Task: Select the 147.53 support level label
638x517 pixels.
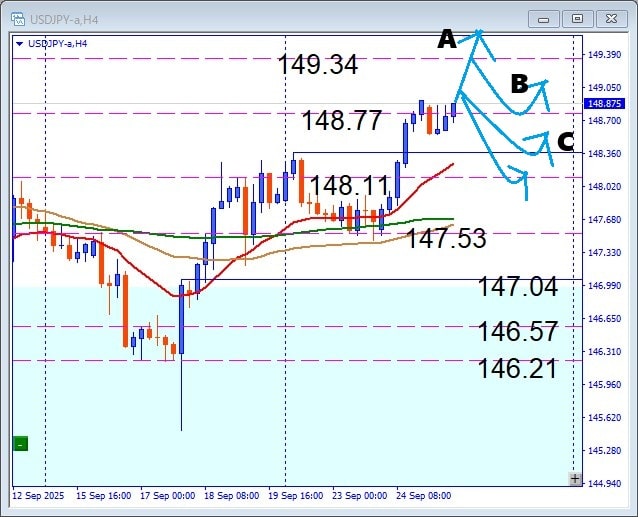Action: click(x=446, y=238)
